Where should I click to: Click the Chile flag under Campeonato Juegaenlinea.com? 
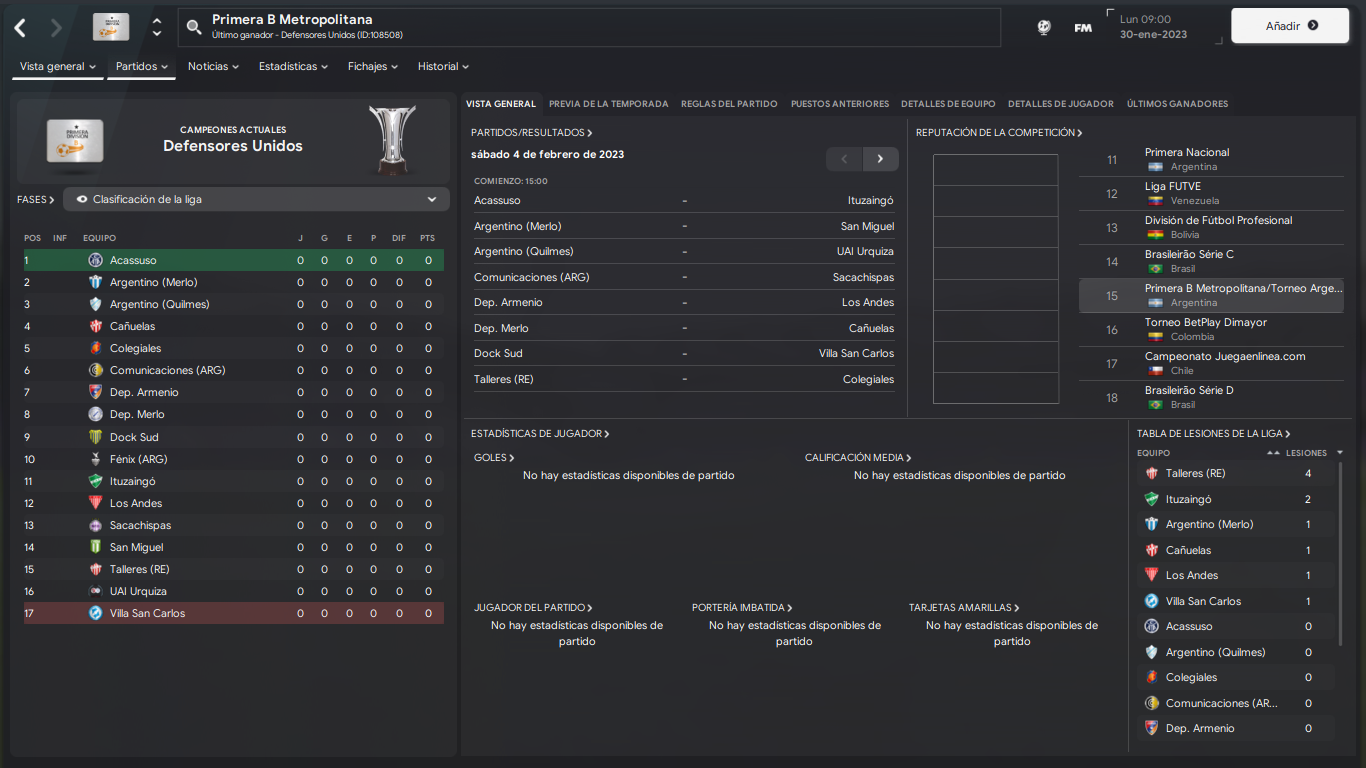pos(1155,371)
